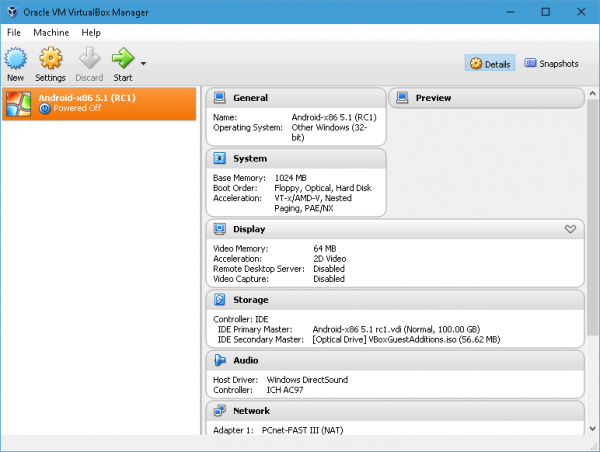600x452 pixels.
Task: Click details scrollbar up arrow
Action: [592, 93]
